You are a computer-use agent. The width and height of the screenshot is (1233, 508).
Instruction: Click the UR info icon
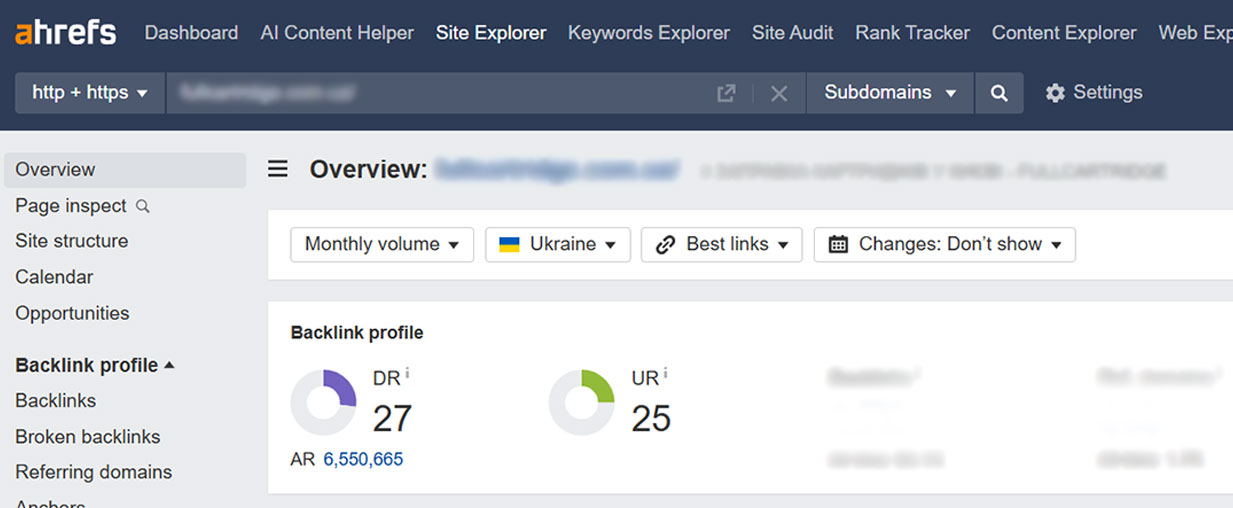(666, 373)
